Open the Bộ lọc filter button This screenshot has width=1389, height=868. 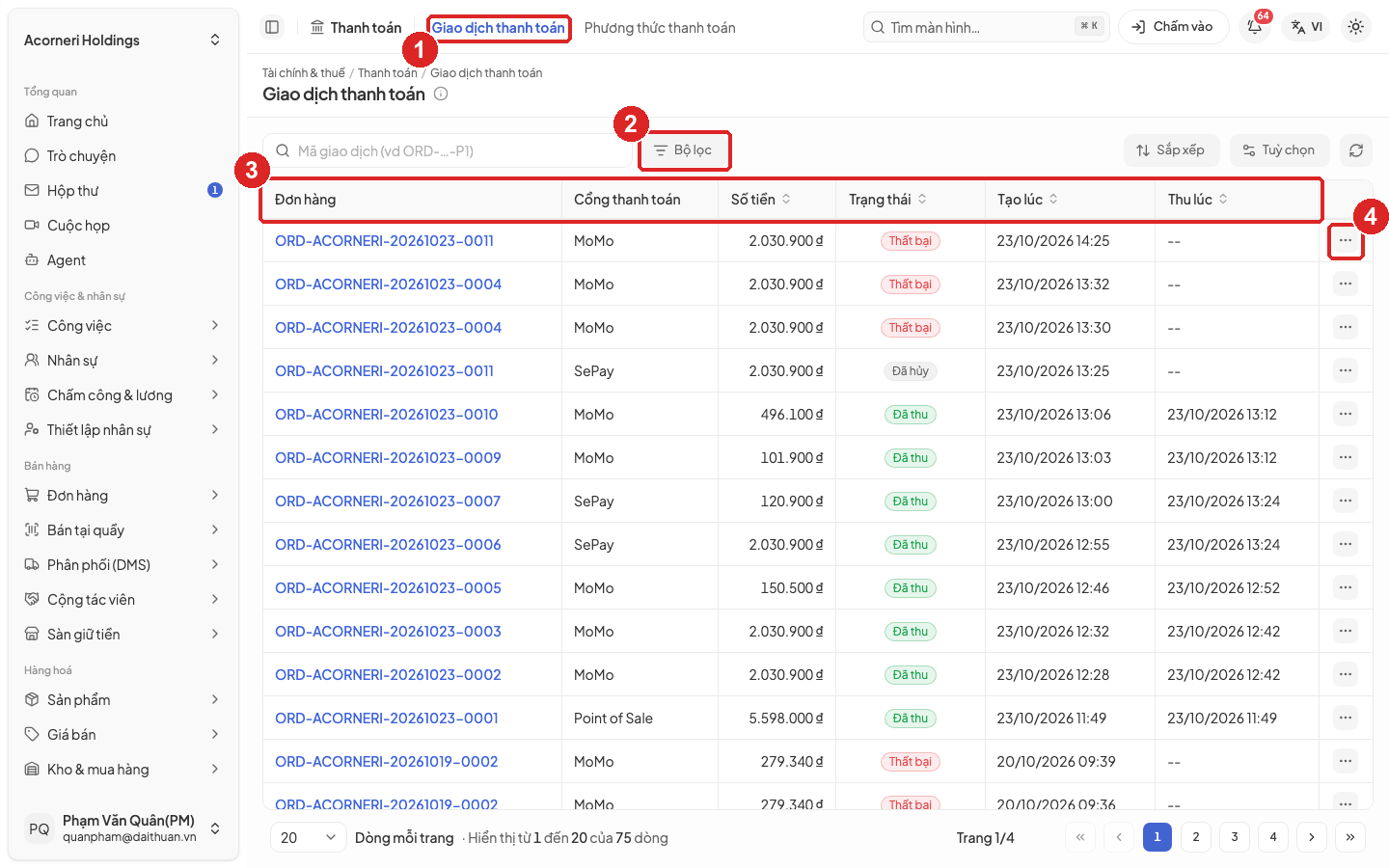click(x=684, y=150)
